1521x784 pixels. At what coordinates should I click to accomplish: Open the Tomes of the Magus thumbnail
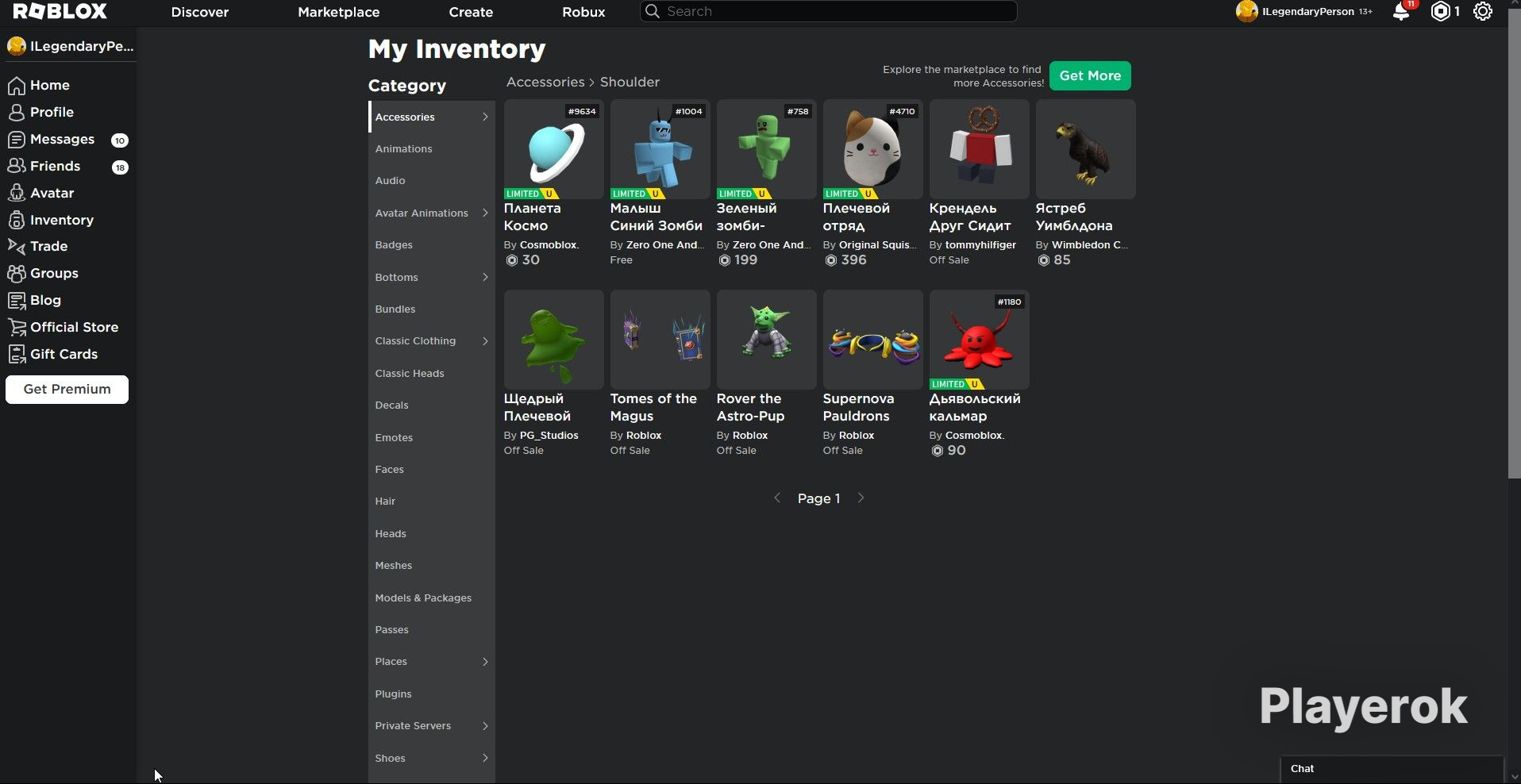point(660,340)
